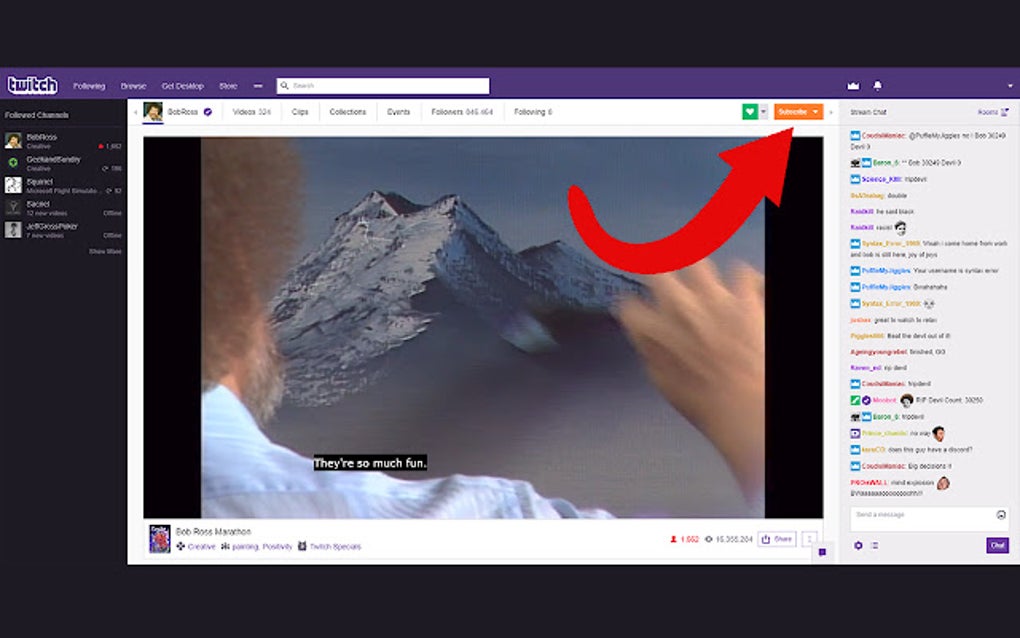1020x638 pixels.
Task: Open the top navigation more menu
Action: [x=258, y=86]
